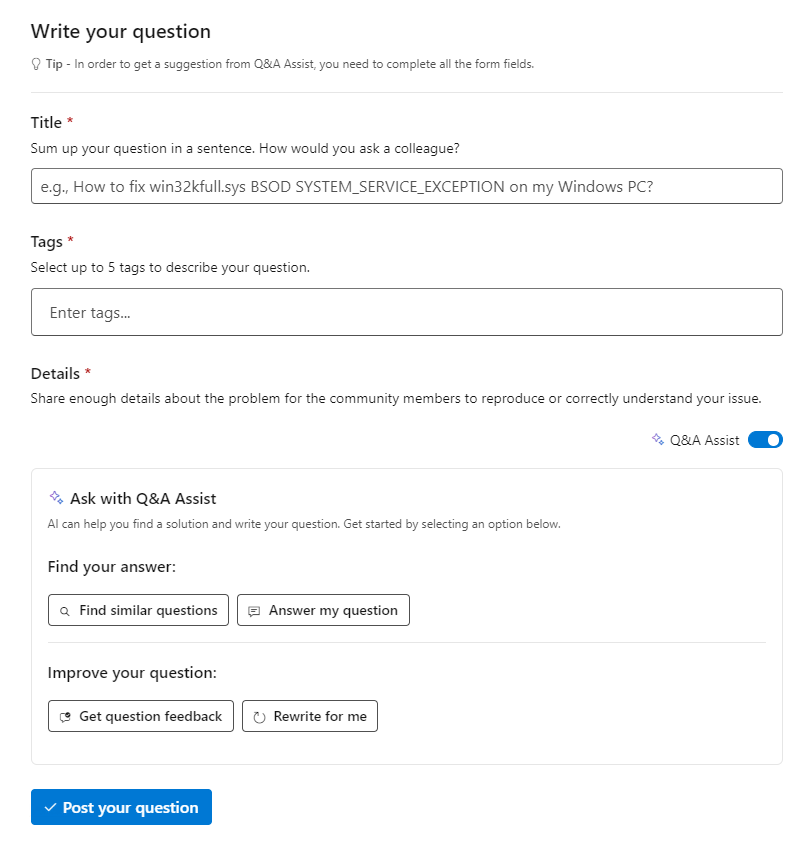Submit with Post your question button
The height and width of the screenshot is (853, 810).
coord(121,808)
